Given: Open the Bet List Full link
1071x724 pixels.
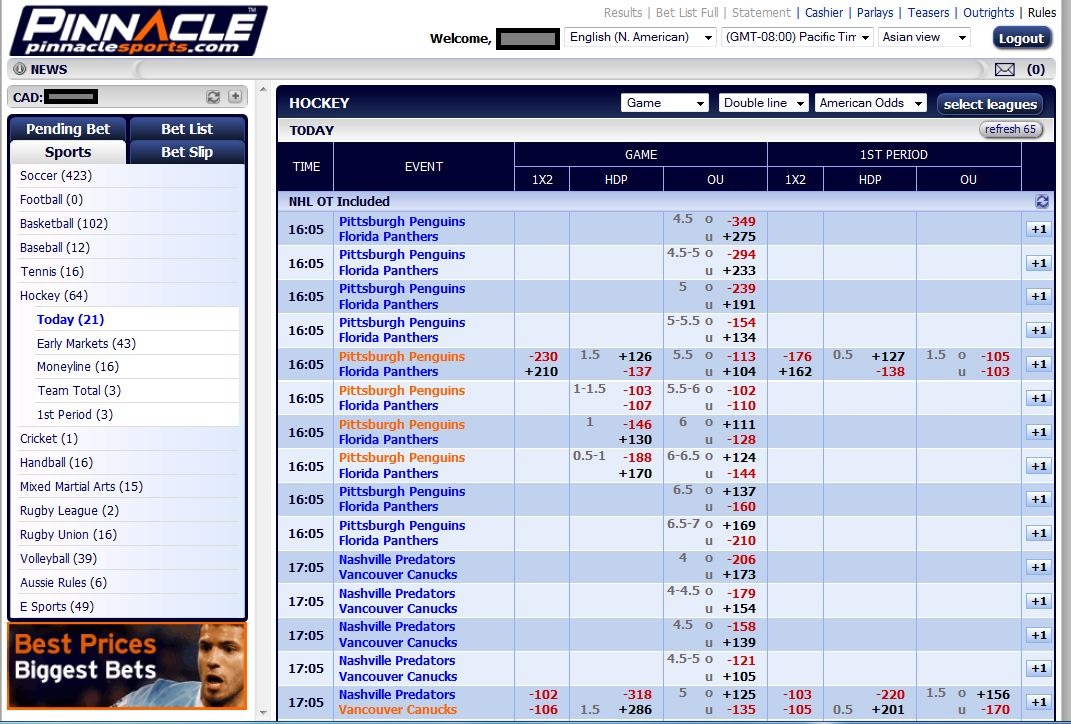Looking at the screenshot, I should tap(687, 12).
